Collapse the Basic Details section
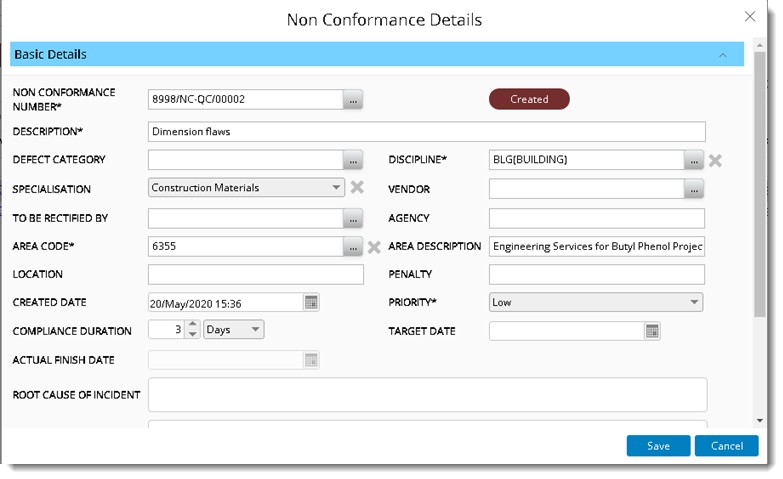Viewport: 783px width, 479px height. coord(723,55)
